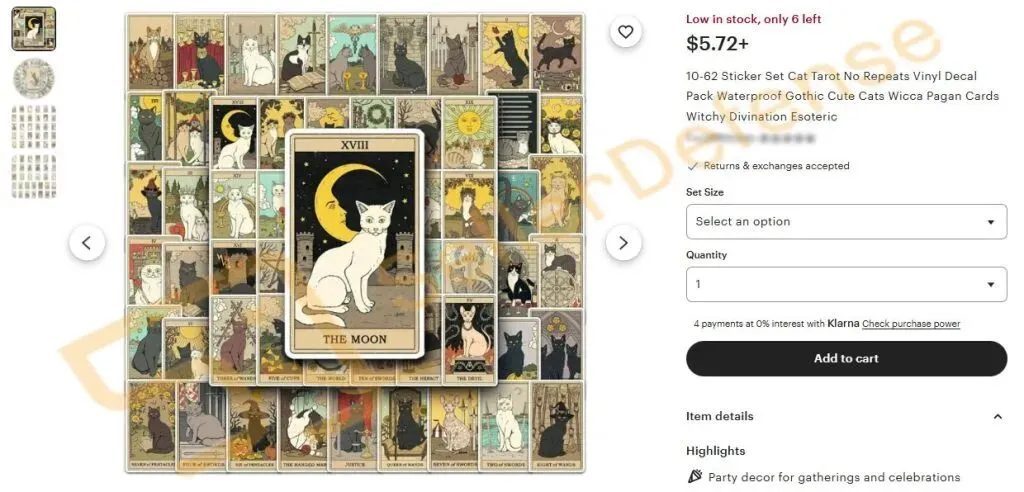Click the Set Size dropdown arrow
1024x492 pixels.
point(991,222)
